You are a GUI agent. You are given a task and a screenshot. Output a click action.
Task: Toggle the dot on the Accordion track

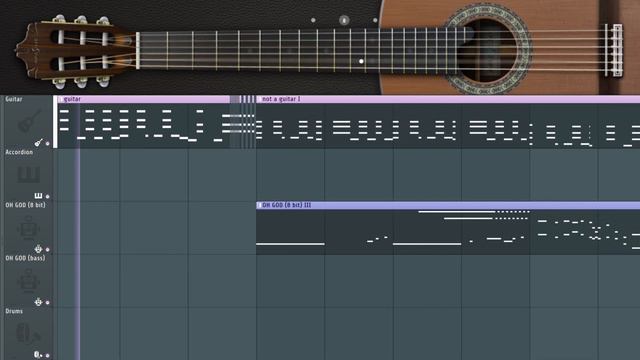click(x=48, y=196)
